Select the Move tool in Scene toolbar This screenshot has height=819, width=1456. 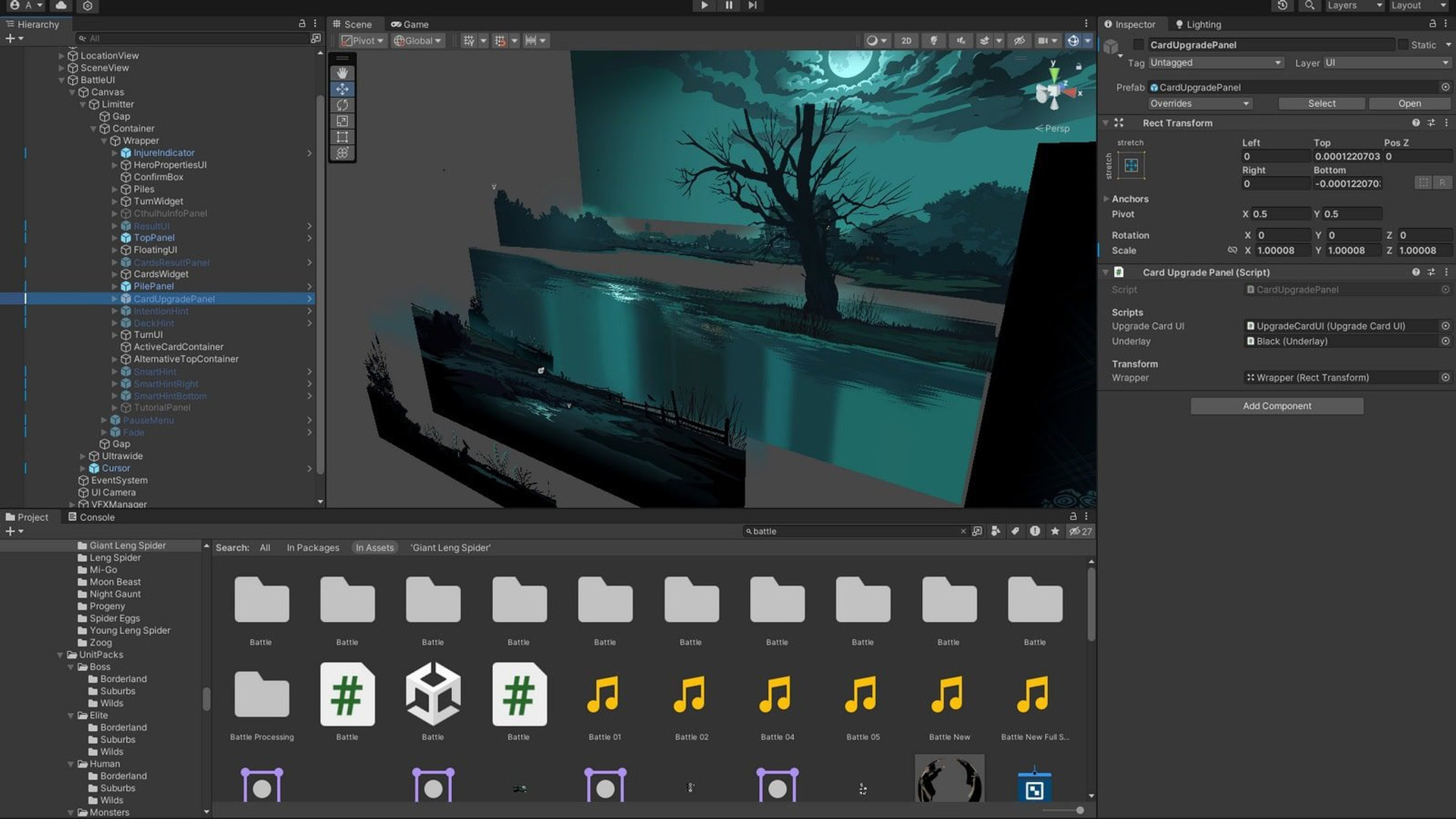(x=342, y=89)
